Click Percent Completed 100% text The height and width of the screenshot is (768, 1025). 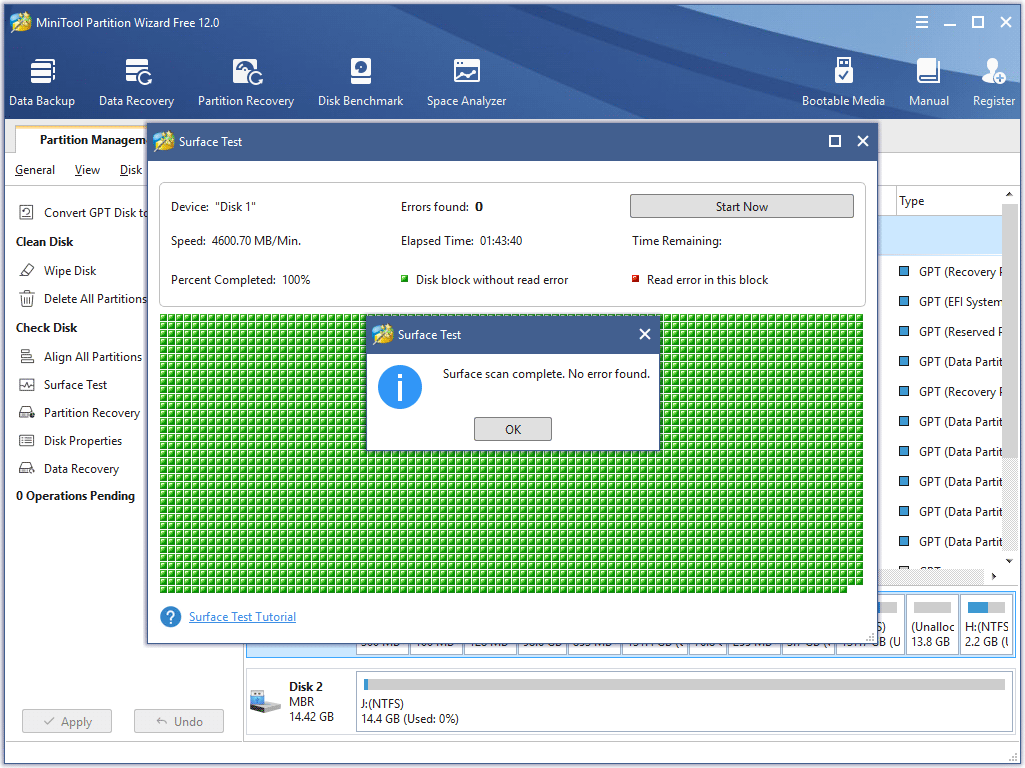click(x=241, y=280)
